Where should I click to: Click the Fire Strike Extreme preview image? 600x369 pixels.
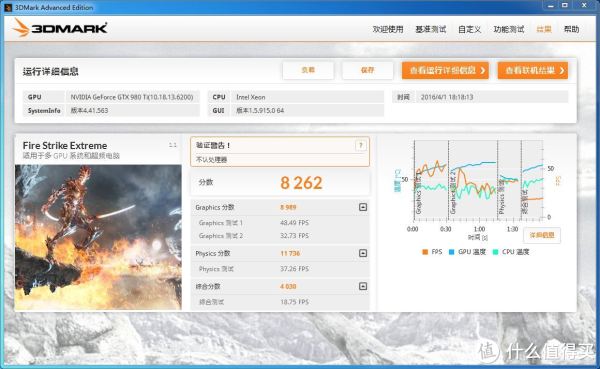pyautogui.click(x=98, y=237)
